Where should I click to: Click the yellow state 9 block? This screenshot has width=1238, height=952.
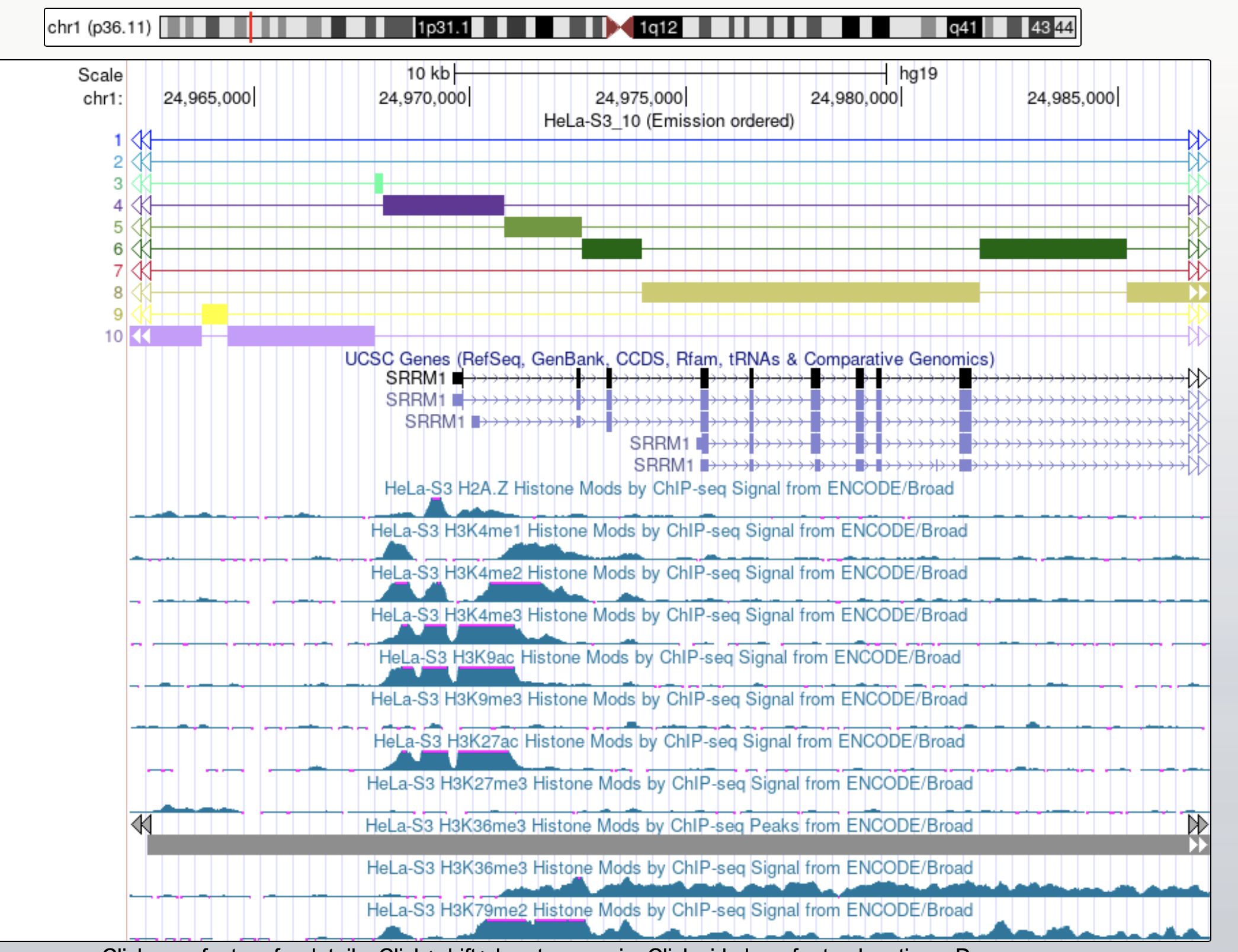(214, 314)
